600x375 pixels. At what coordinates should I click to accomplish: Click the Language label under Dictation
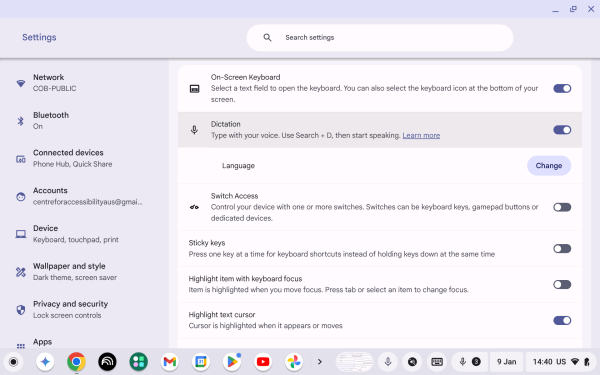(238, 166)
